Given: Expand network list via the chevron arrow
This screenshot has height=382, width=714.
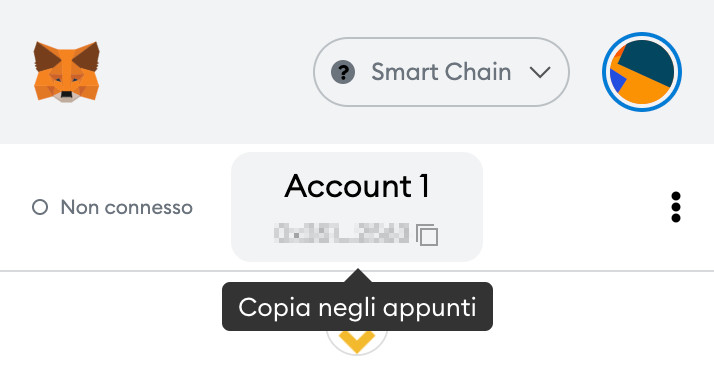Looking at the screenshot, I should click(x=540, y=72).
